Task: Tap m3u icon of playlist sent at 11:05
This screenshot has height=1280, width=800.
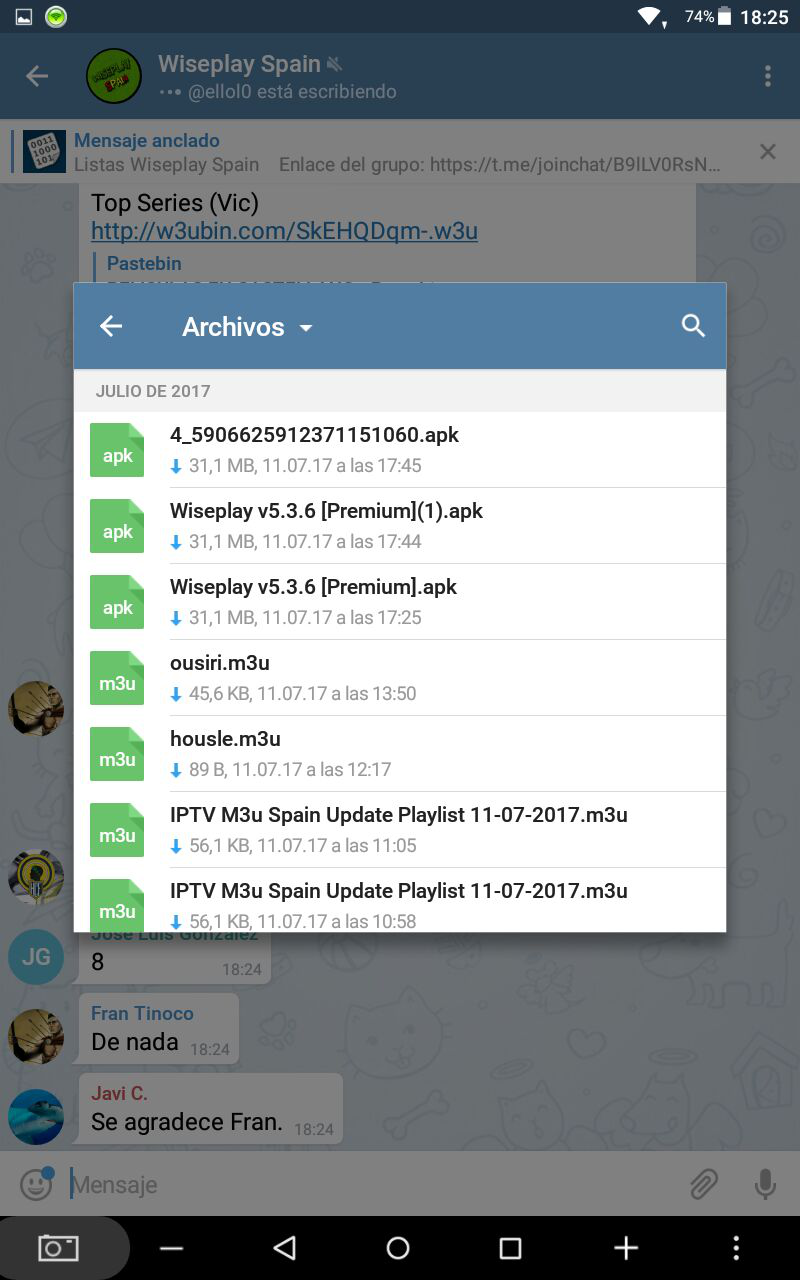Action: pos(117,830)
